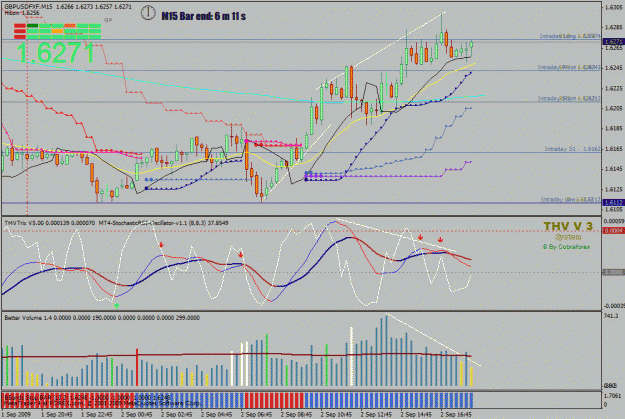The image size is (625, 419).
Task: Click the '1 Sep 2009' date axis label
Action: [16, 414]
